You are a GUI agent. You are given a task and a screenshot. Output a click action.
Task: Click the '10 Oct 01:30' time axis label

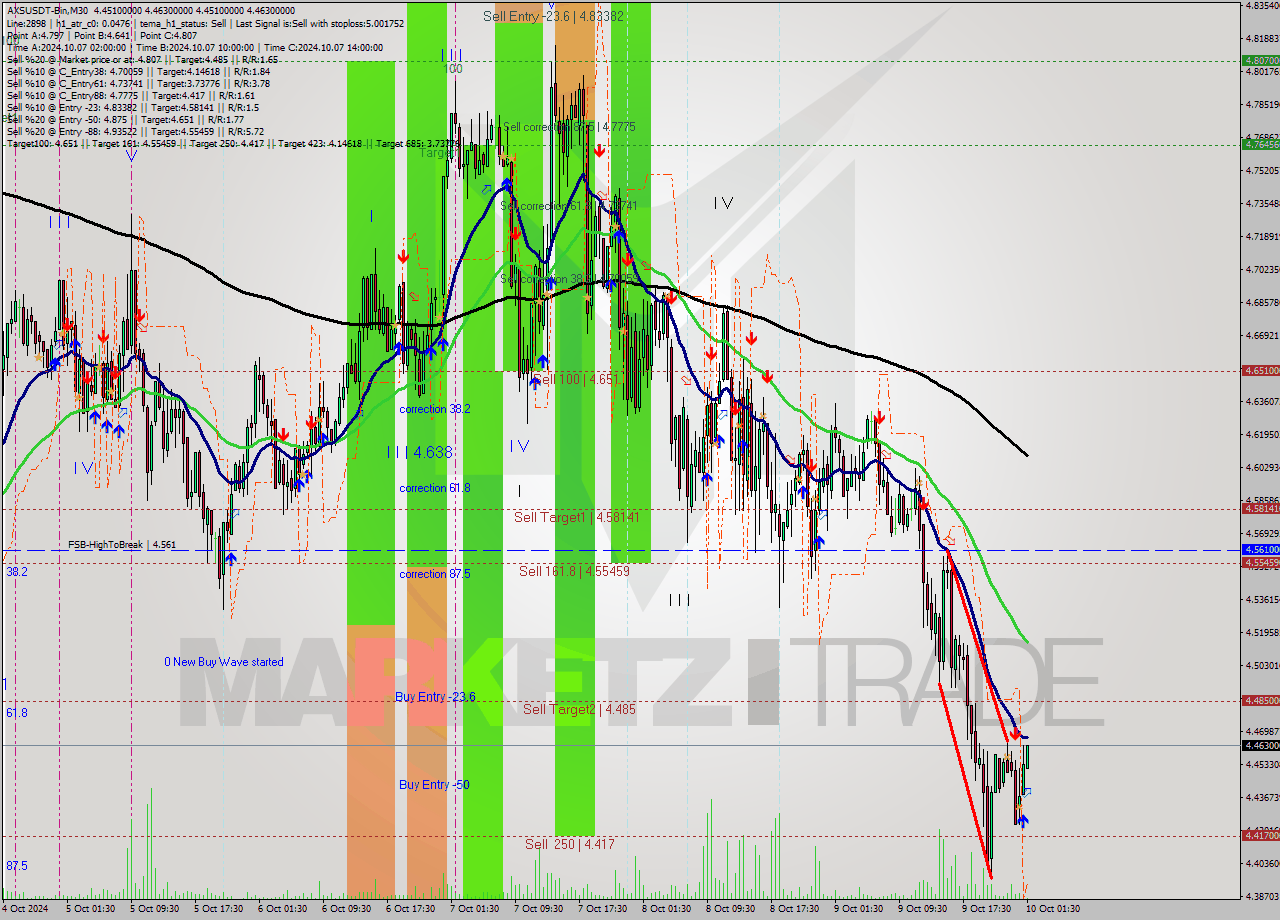(1052, 909)
